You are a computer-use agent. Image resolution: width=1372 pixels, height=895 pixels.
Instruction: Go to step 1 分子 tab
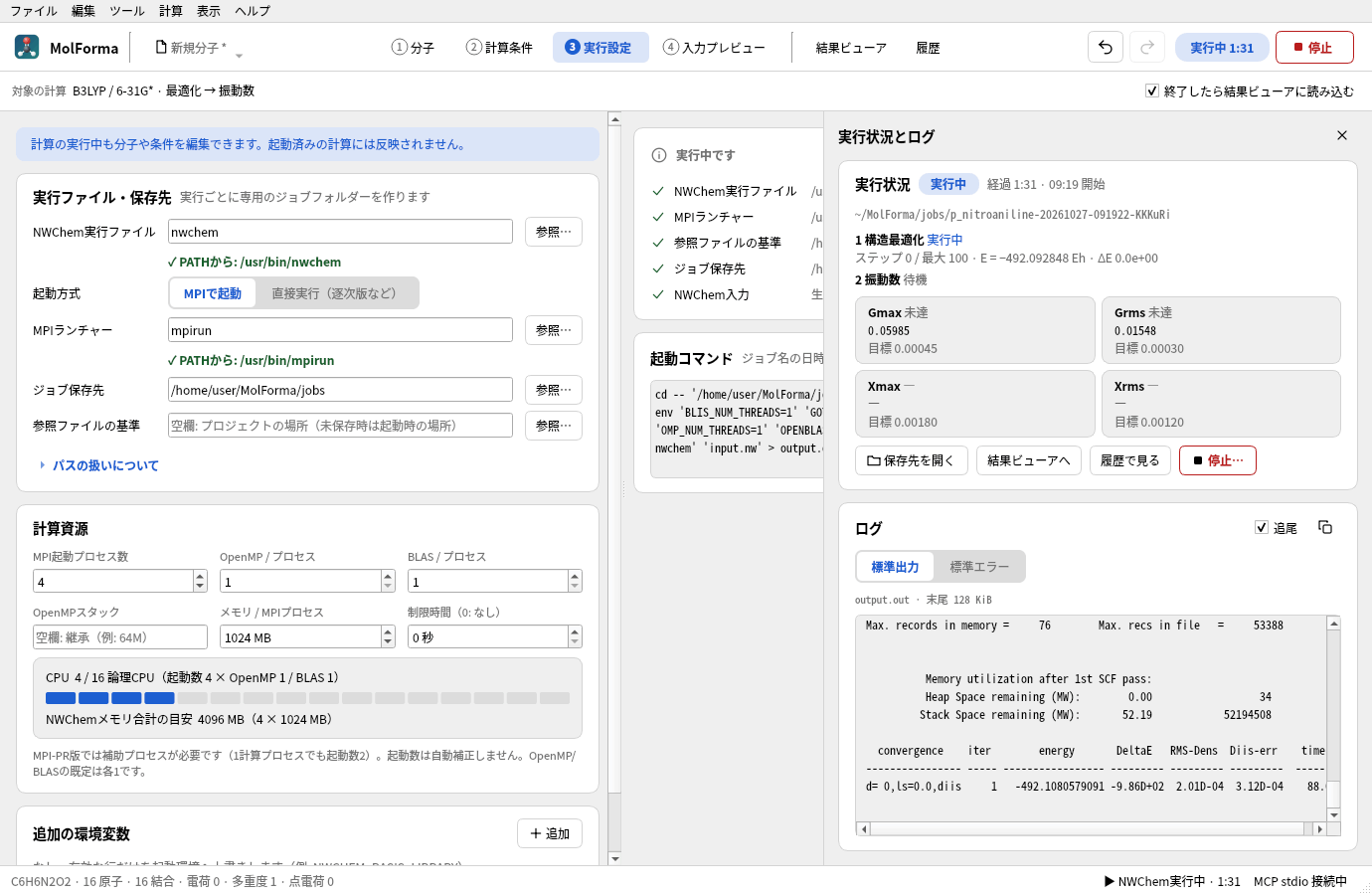(x=413, y=48)
